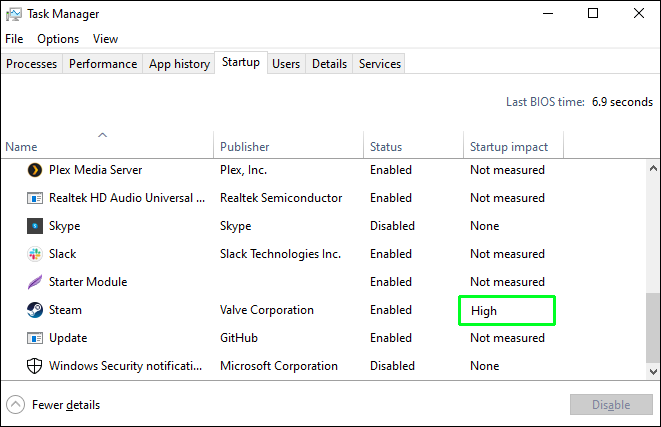Switch to the Performance tab
Image resolution: width=661 pixels, height=427 pixels.
point(103,64)
